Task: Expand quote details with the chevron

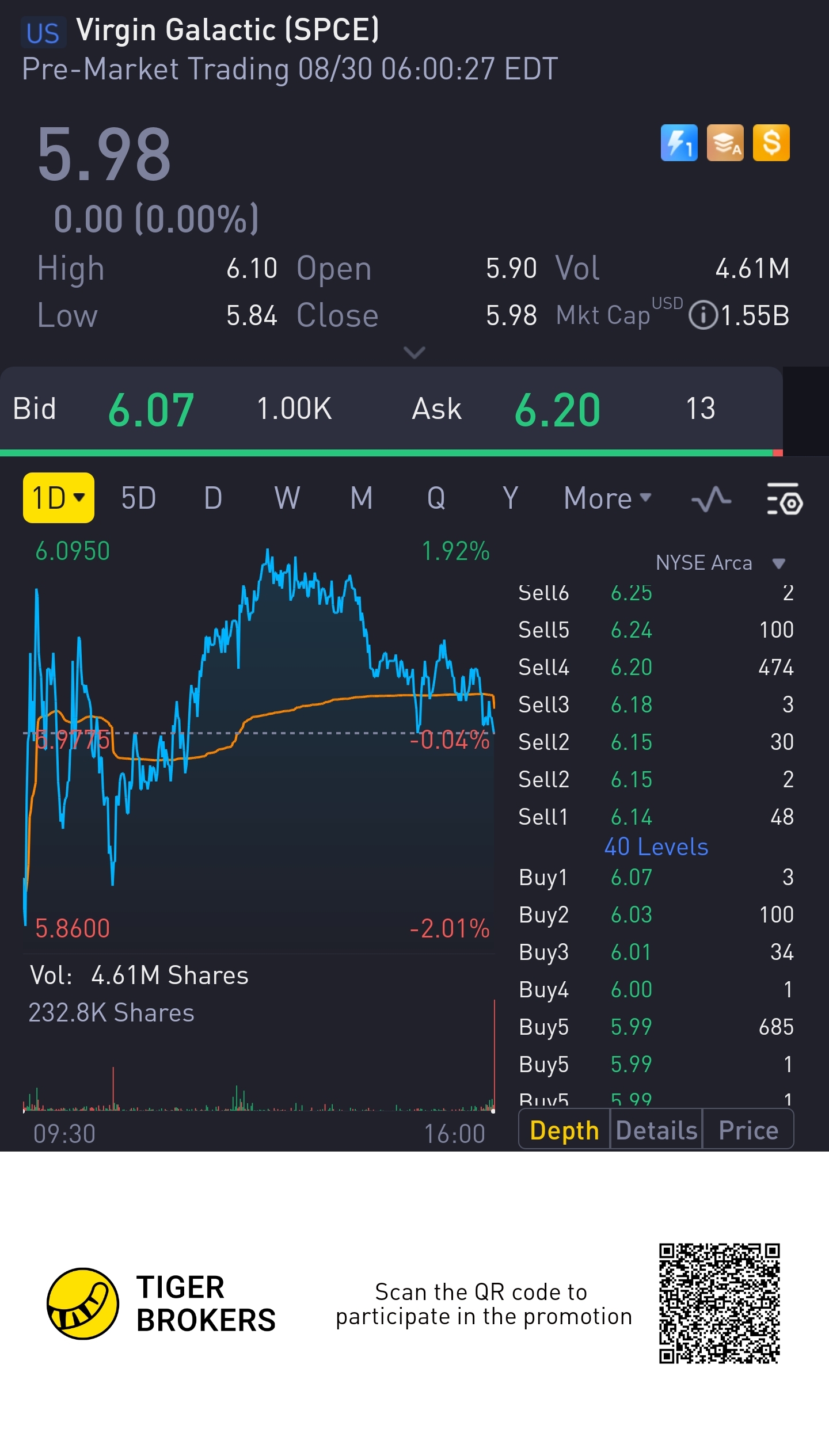Action: [414, 352]
